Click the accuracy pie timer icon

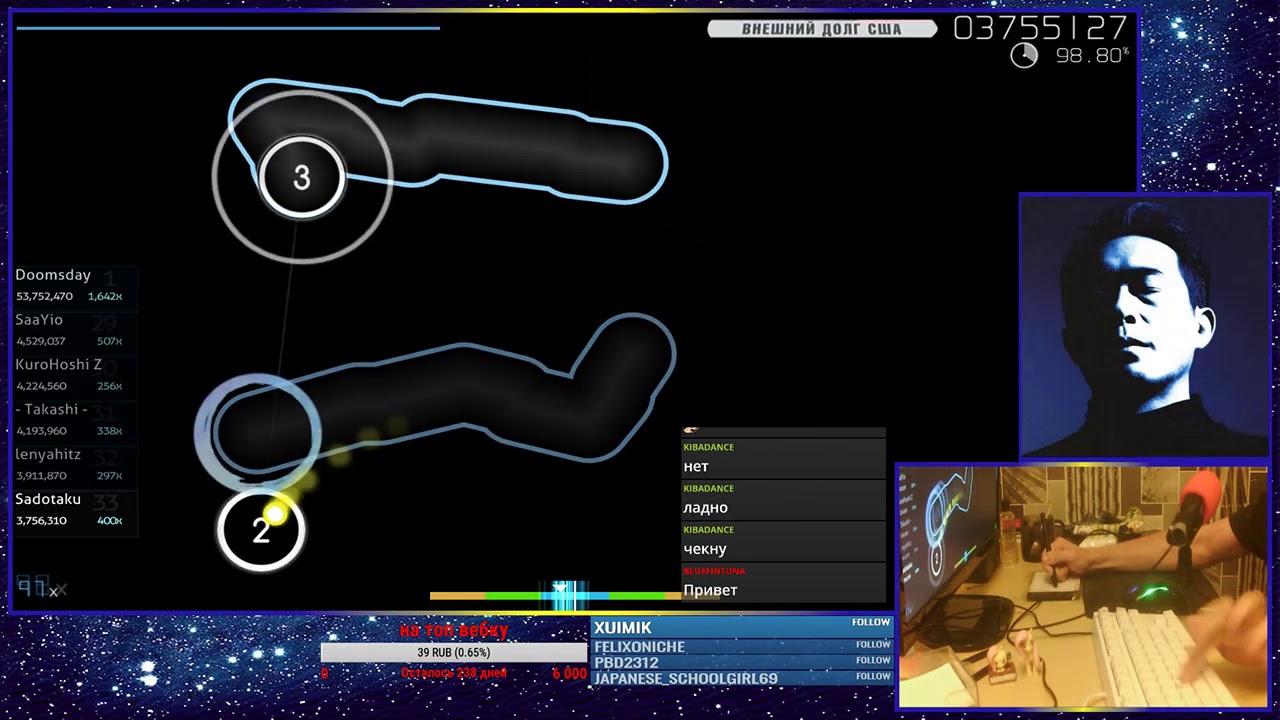coord(1024,55)
